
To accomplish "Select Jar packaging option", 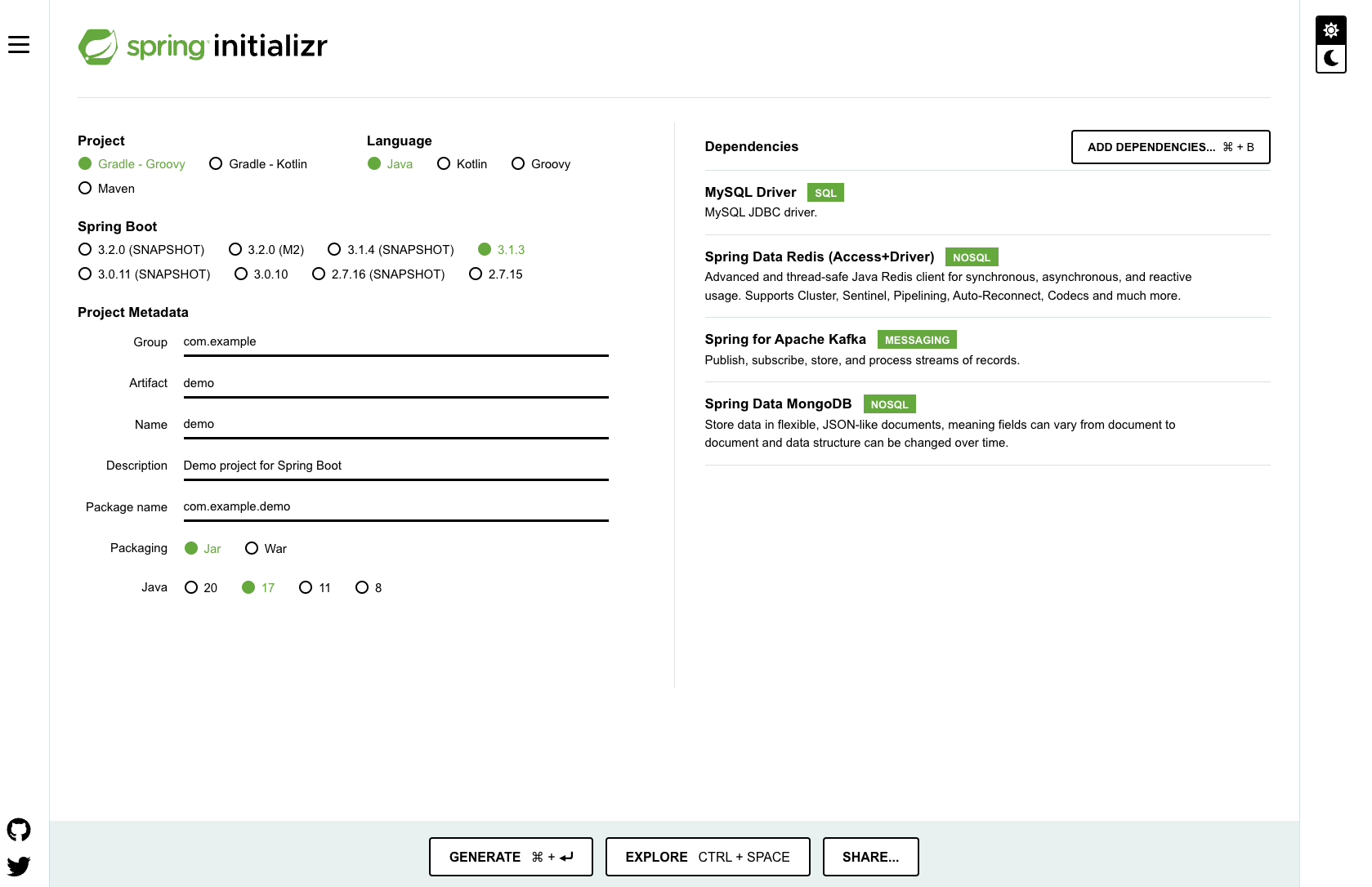I will 203,549.
